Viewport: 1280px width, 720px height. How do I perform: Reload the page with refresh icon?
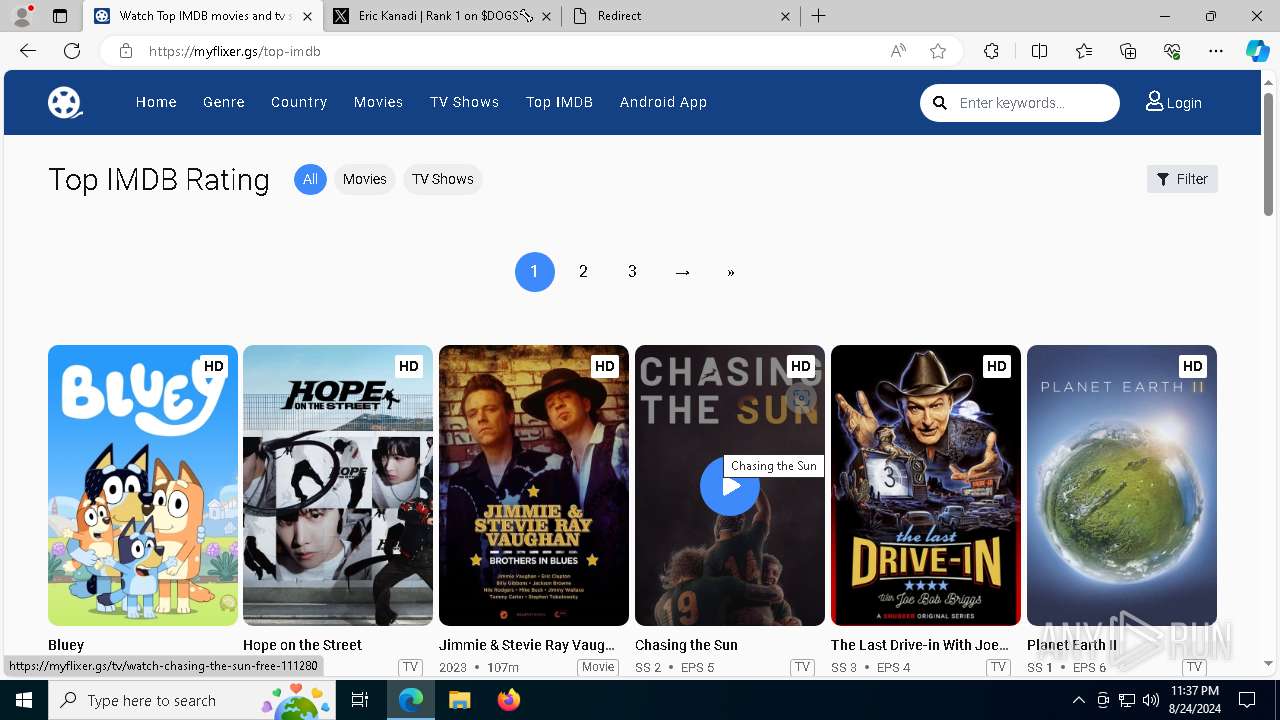72,51
